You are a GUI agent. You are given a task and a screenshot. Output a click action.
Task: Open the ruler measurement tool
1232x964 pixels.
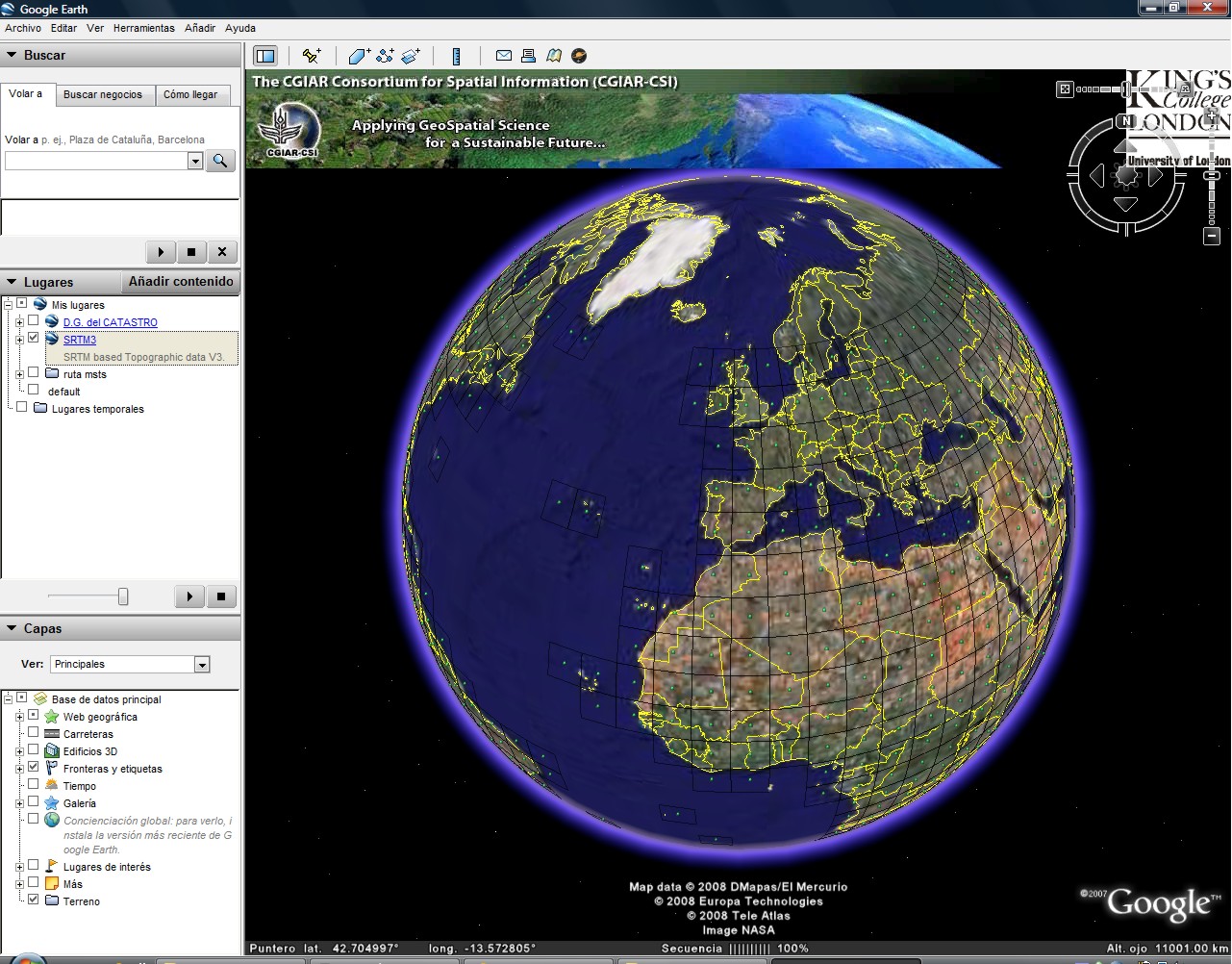[456, 56]
